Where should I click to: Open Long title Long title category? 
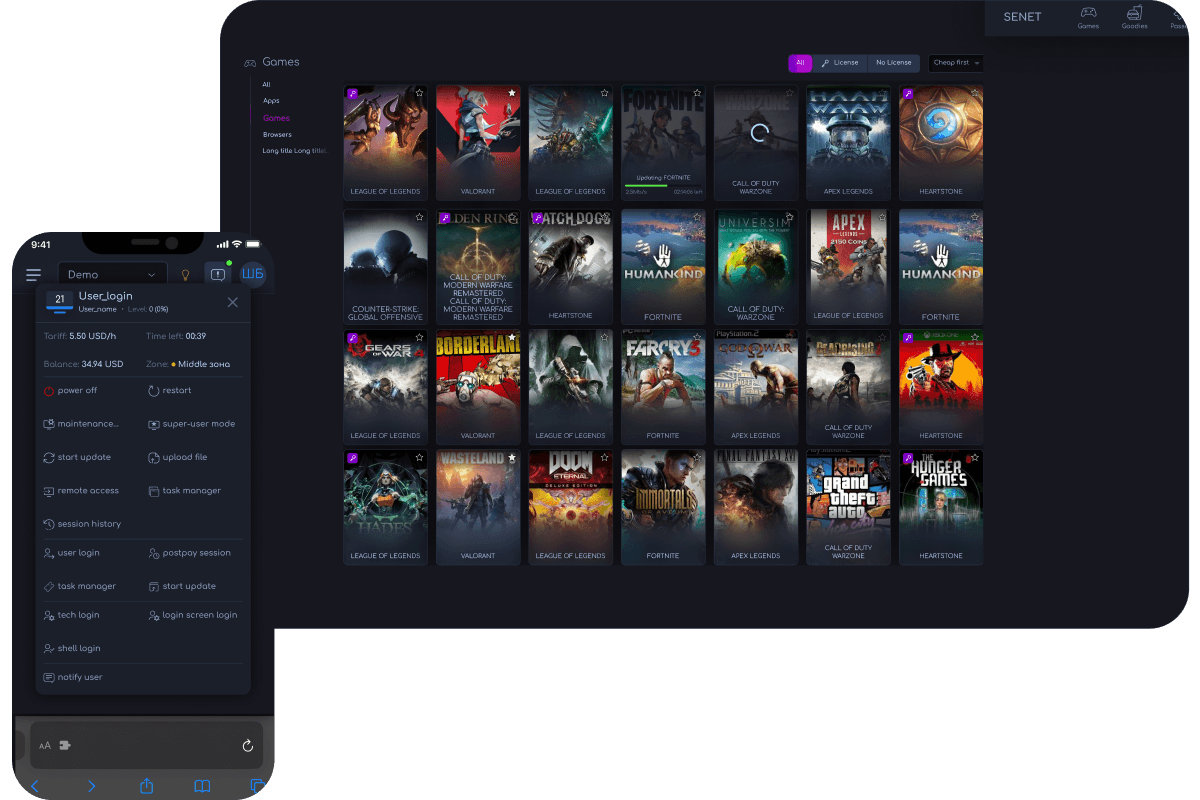(x=294, y=151)
